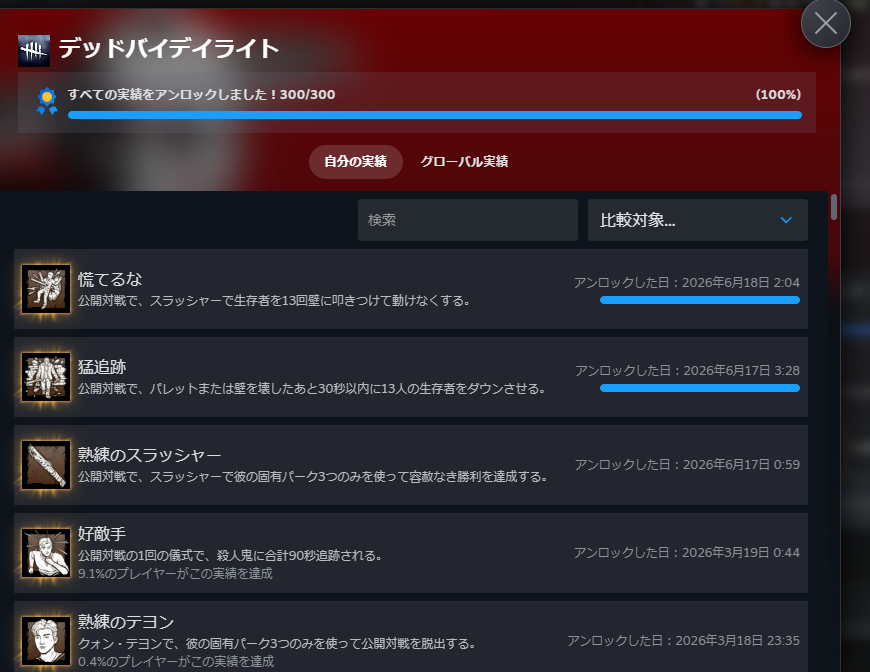The width and height of the screenshot is (870, 672).
Task: Click the 検索 search field
Action: (x=468, y=220)
